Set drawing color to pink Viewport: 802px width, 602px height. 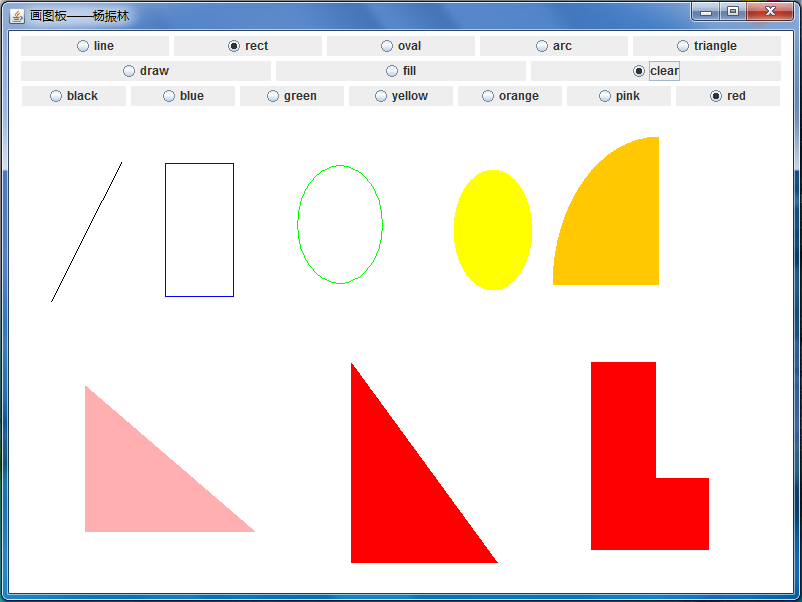(619, 96)
